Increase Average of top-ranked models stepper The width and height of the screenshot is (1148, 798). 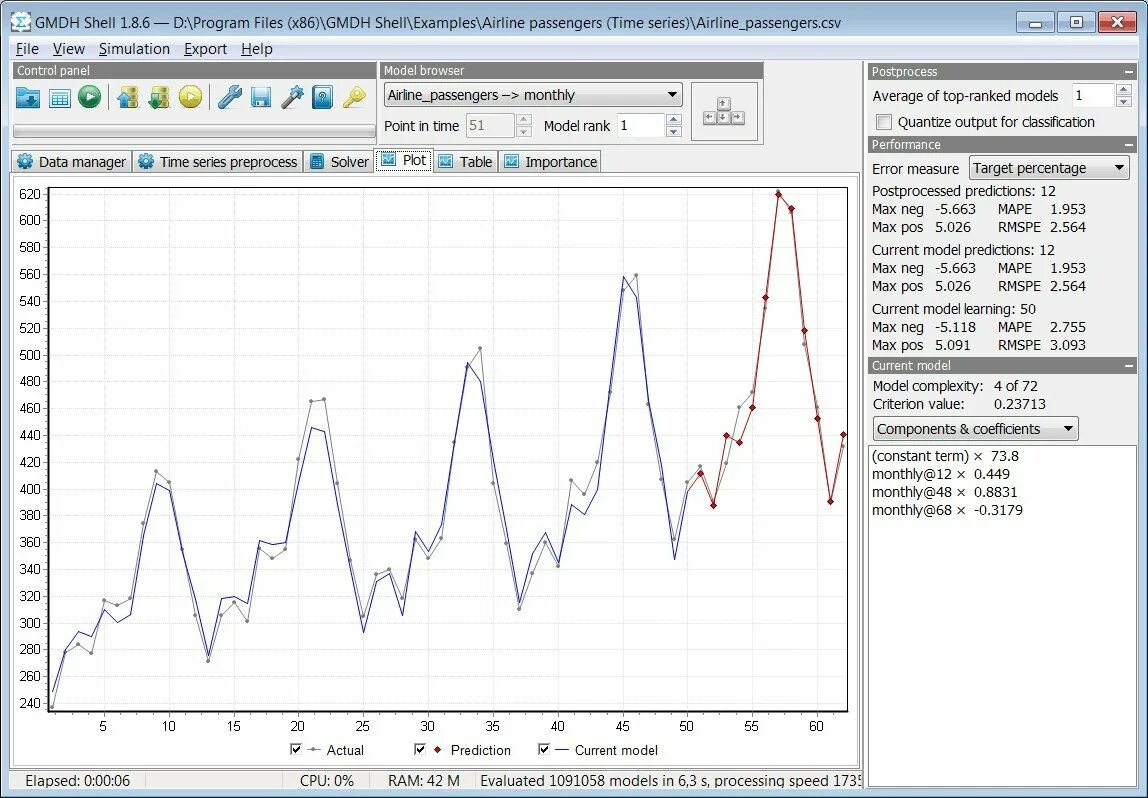point(1125,89)
